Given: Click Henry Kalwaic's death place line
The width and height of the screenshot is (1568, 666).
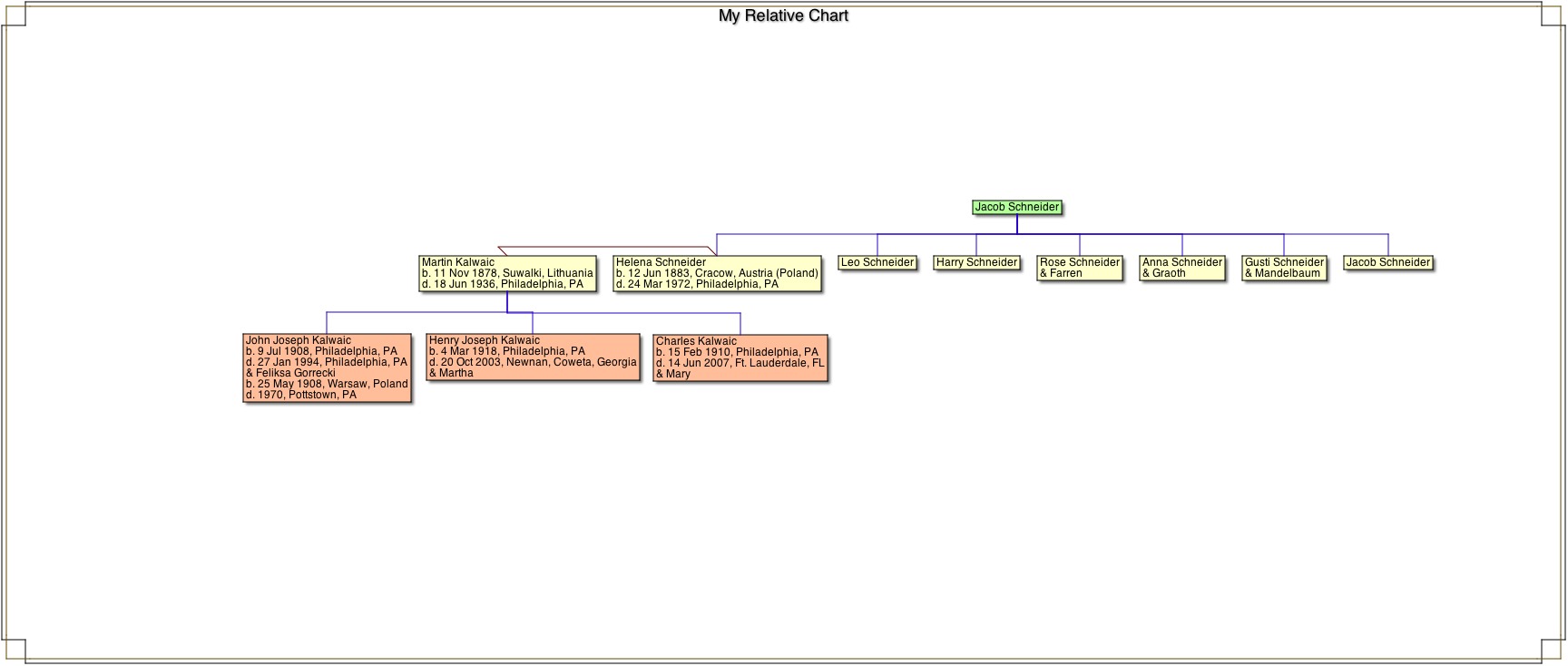Looking at the screenshot, I should (x=533, y=362).
